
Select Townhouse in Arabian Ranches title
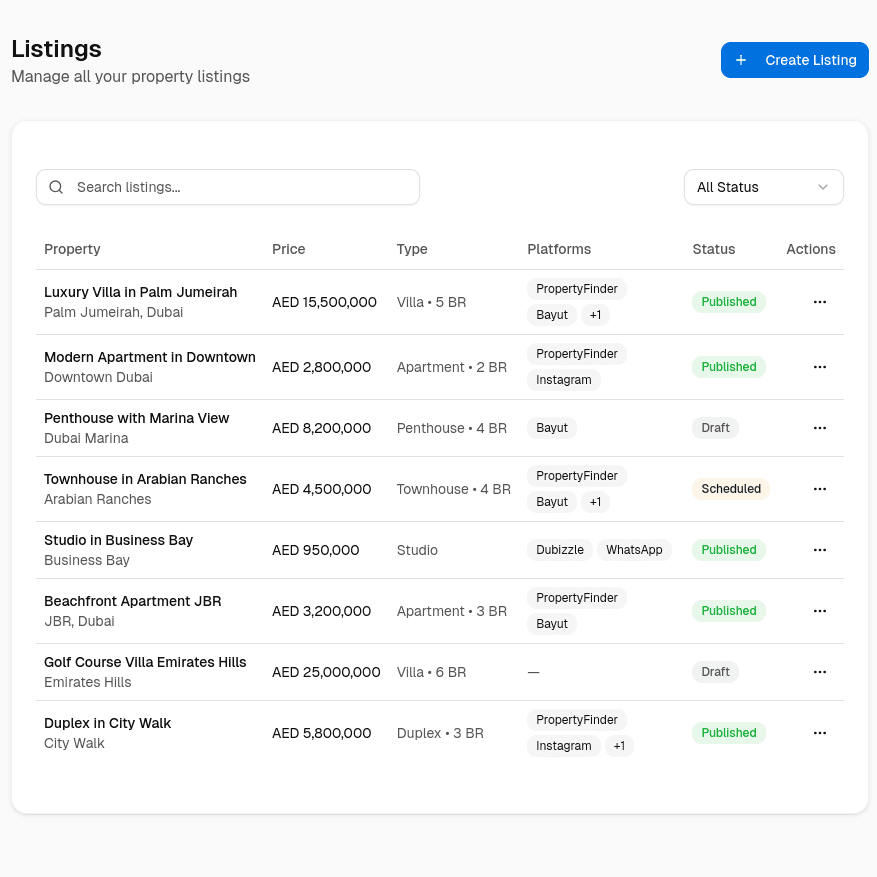145,479
